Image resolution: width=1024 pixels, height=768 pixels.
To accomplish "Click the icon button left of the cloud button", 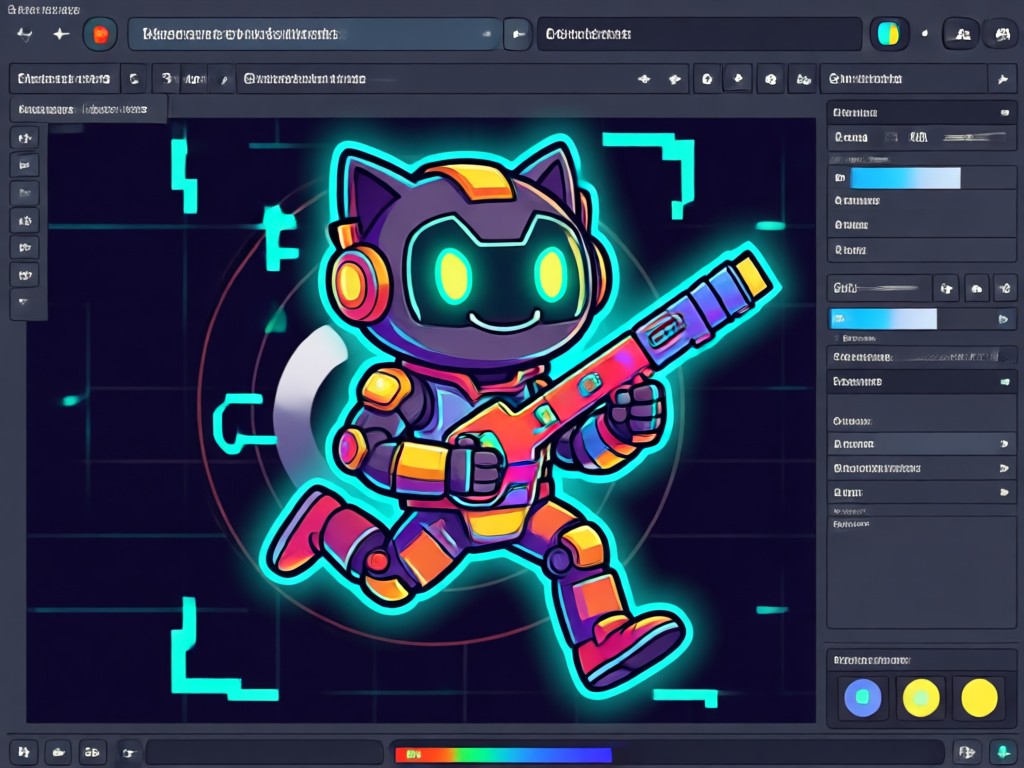I will [946, 288].
